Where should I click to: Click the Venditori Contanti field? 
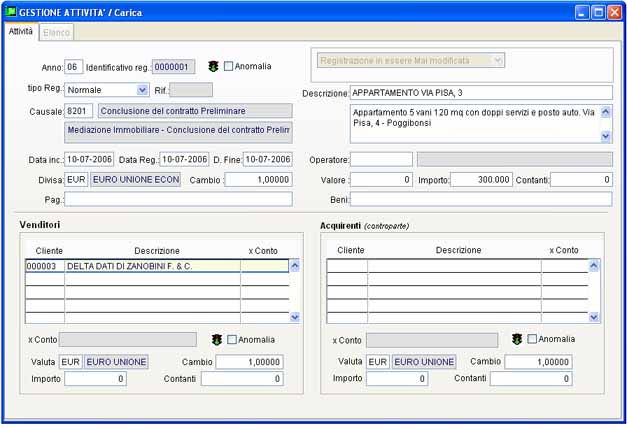(242, 379)
